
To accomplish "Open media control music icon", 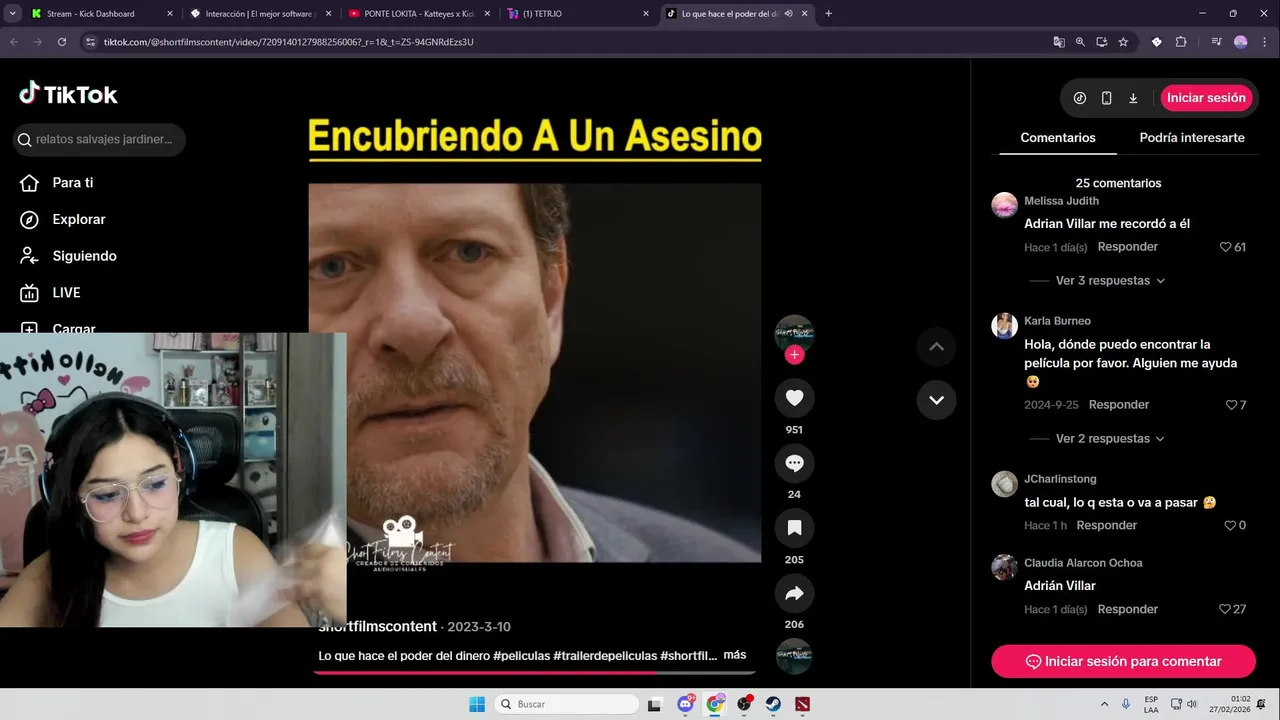I will [1216, 42].
